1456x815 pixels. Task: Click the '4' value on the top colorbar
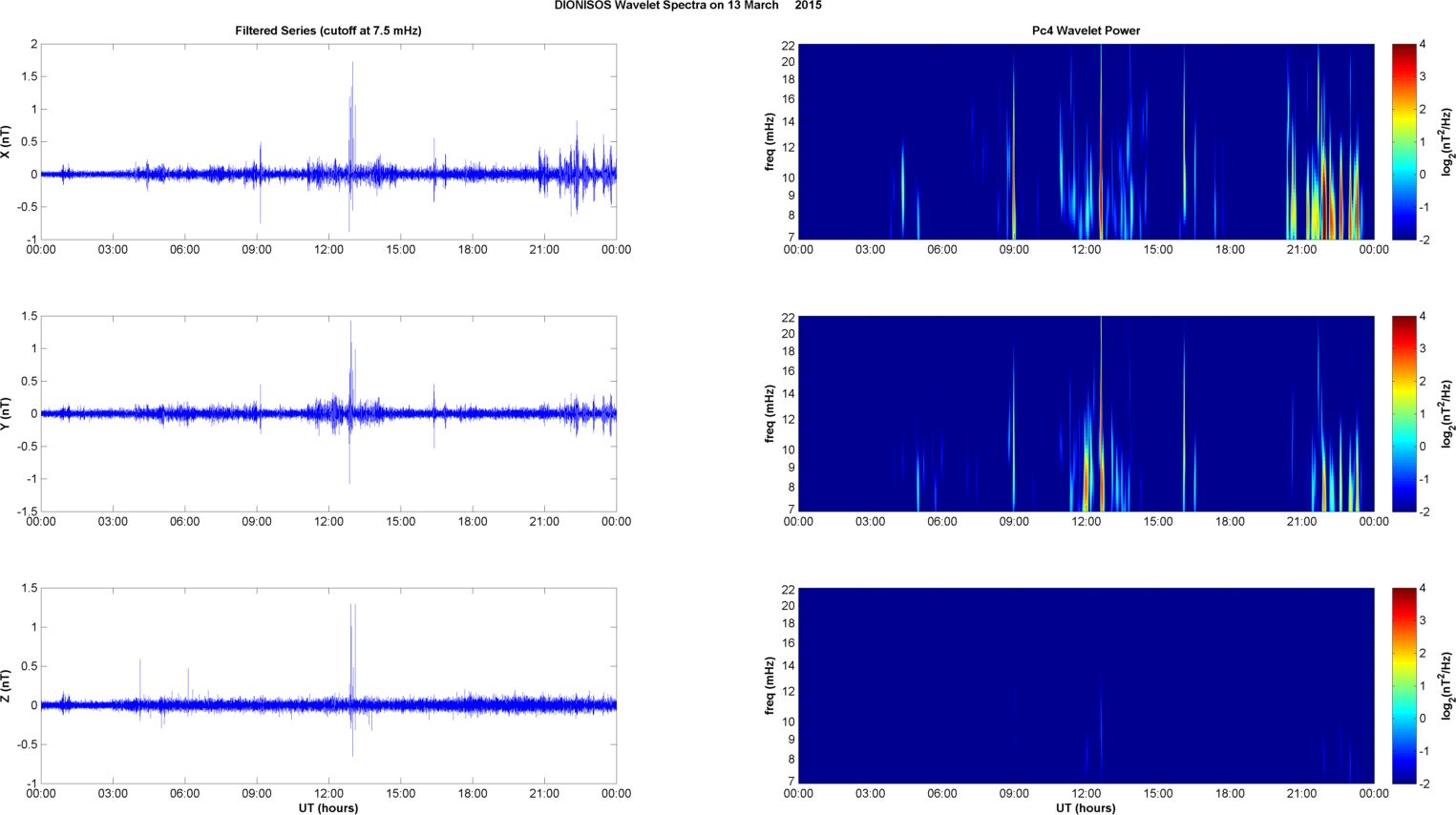pyautogui.click(x=1423, y=45)
